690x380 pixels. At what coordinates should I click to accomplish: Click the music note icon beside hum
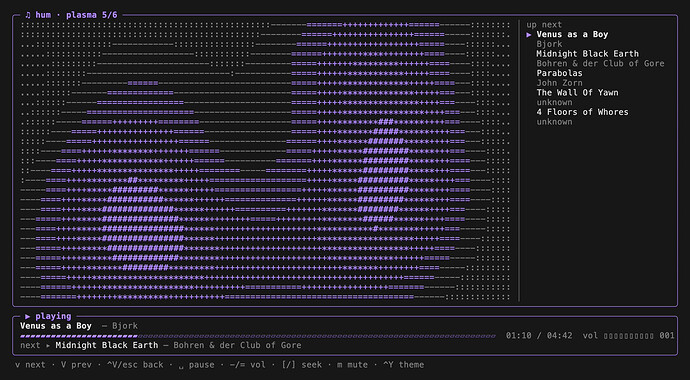click(x=28, y=15)
